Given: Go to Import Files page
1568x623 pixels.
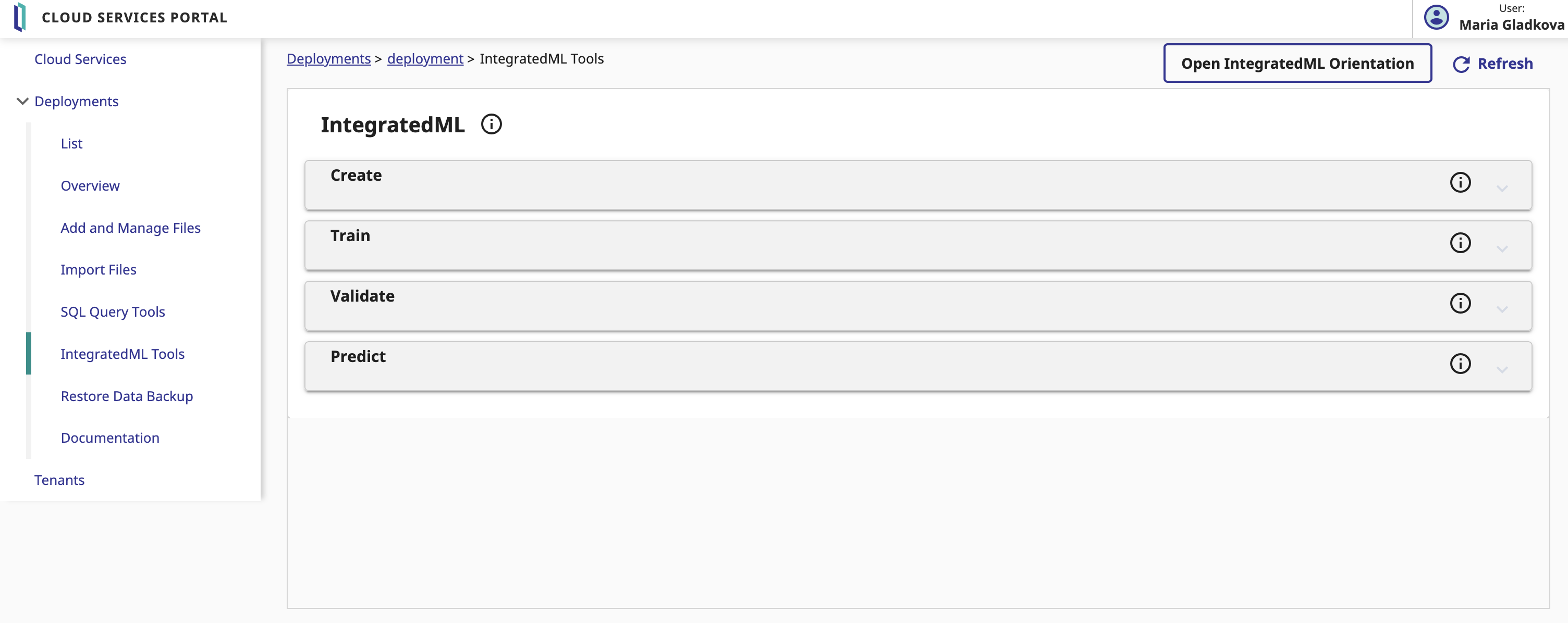Looking at the screenshot, I should [x=98, y=269].
